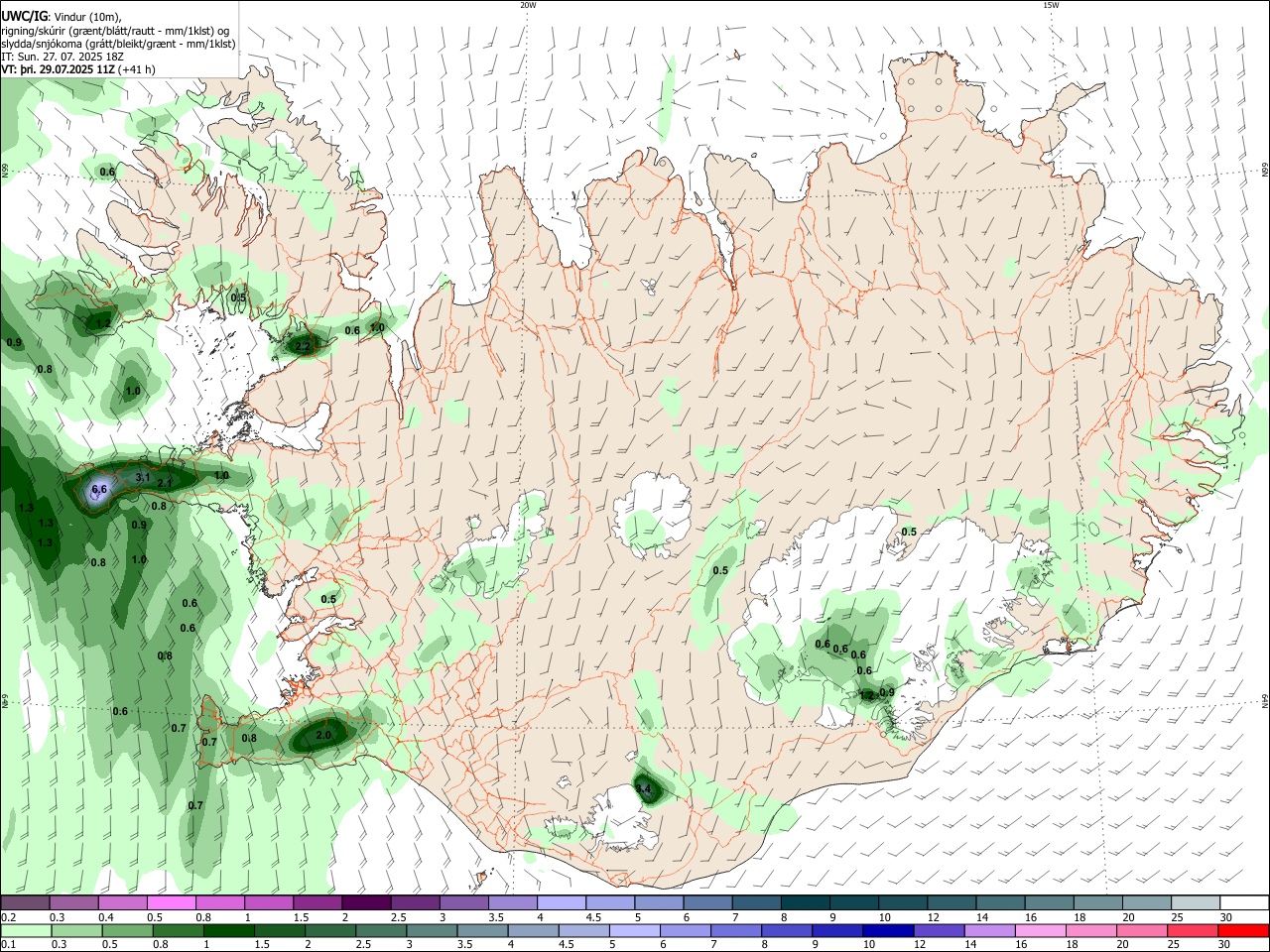Select the lavender 4 swatch, upper legend row

(561, 903)
